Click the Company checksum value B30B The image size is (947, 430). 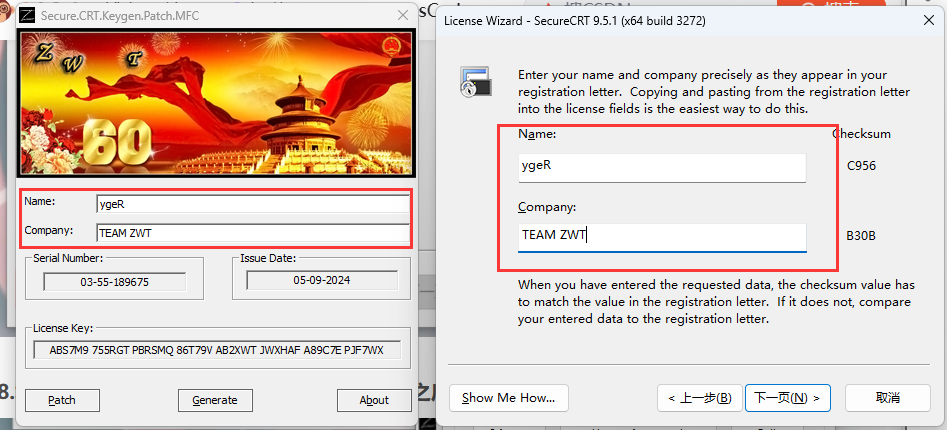tap(861, 236)
